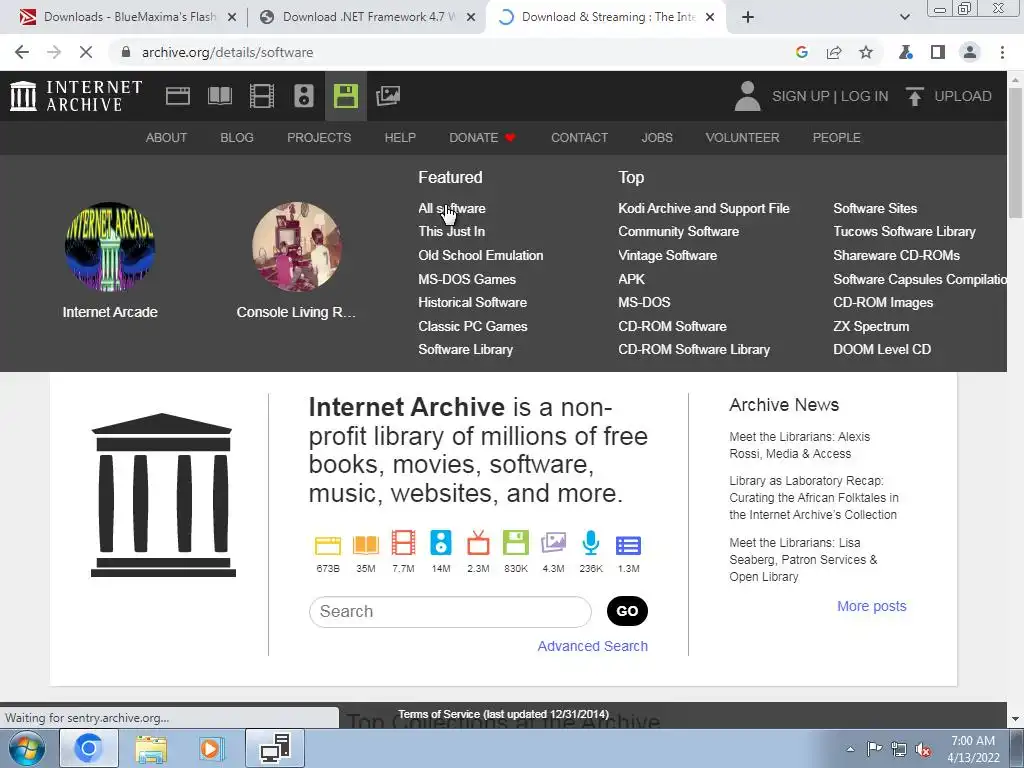Open Tucows Software Library link
Image resolution: width=1024 pixels, height=768 pixels.
tap(904, 231)
